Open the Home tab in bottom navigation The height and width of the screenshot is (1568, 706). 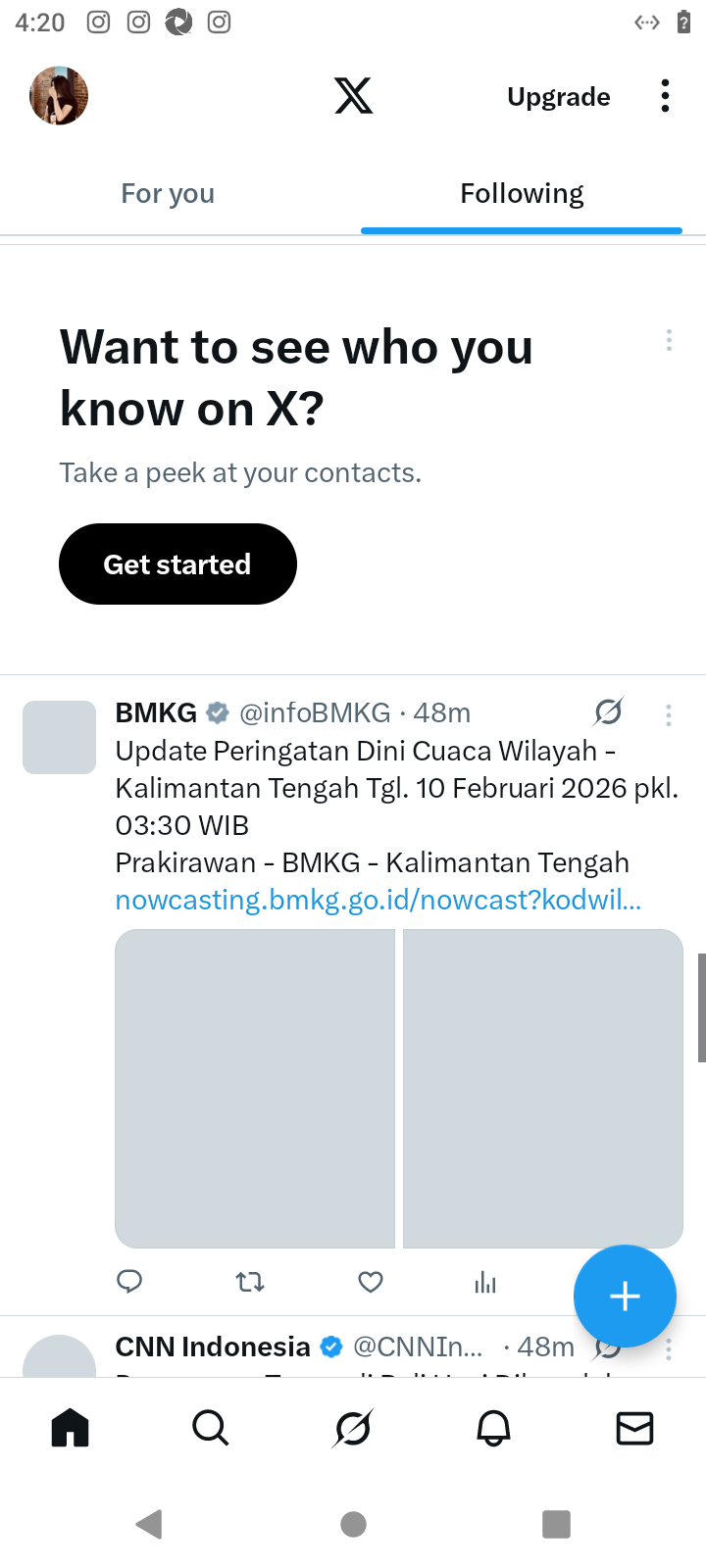point(70,1428)
